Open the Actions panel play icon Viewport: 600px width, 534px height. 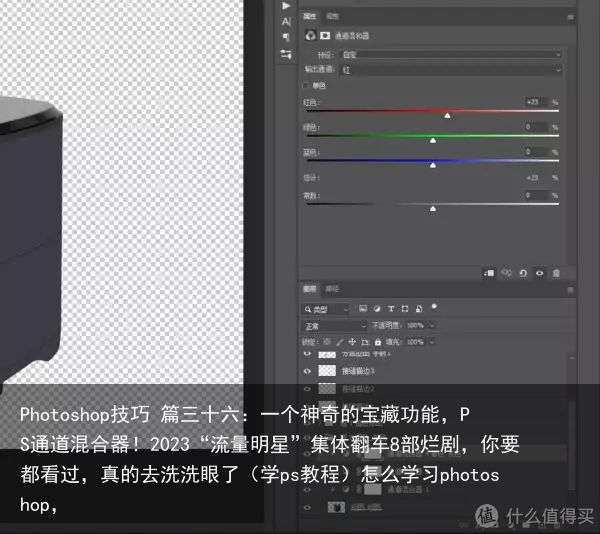pyautogui.click(x=286, y=6)
